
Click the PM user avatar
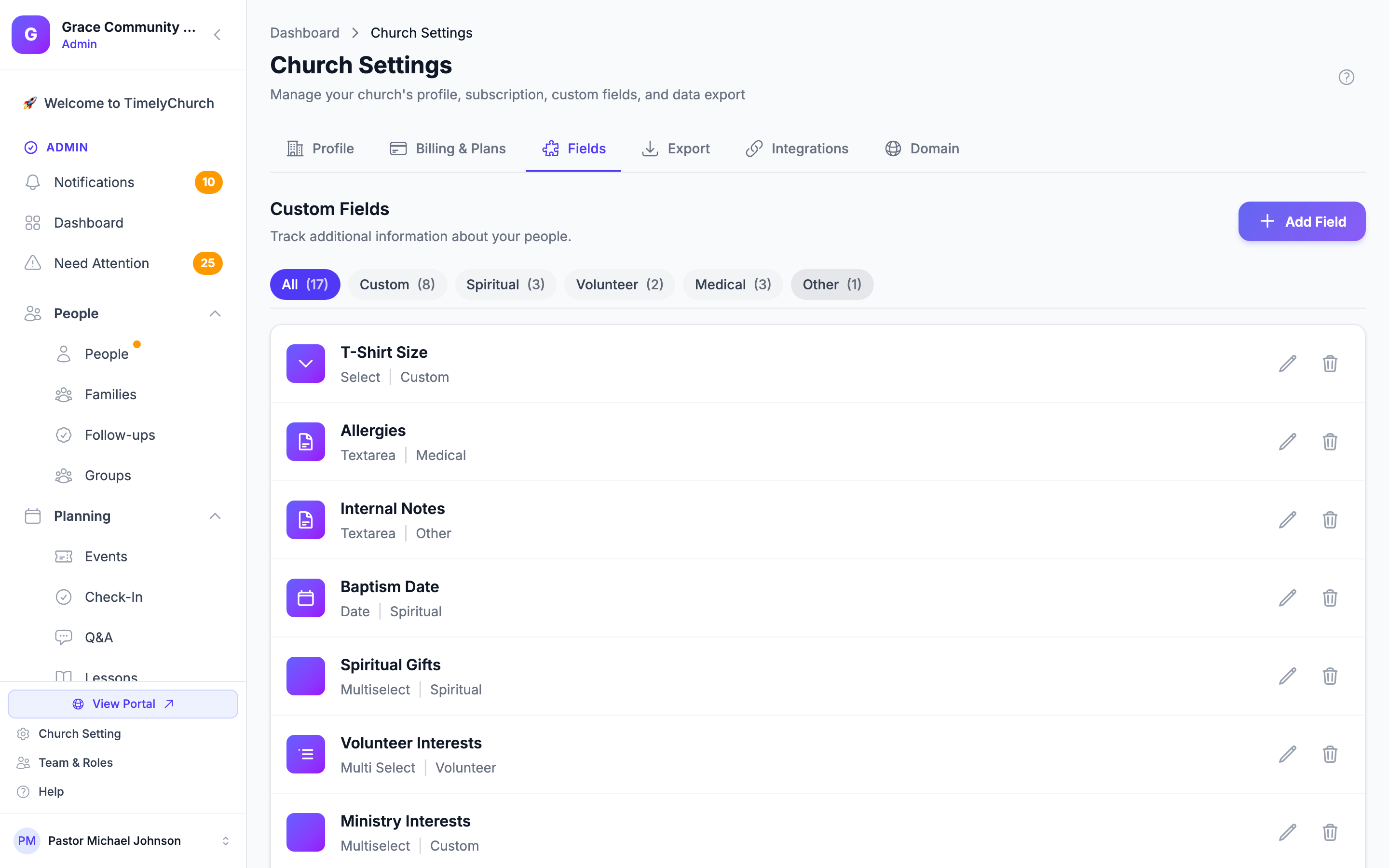pyautogui.click(x=27, y=841)
